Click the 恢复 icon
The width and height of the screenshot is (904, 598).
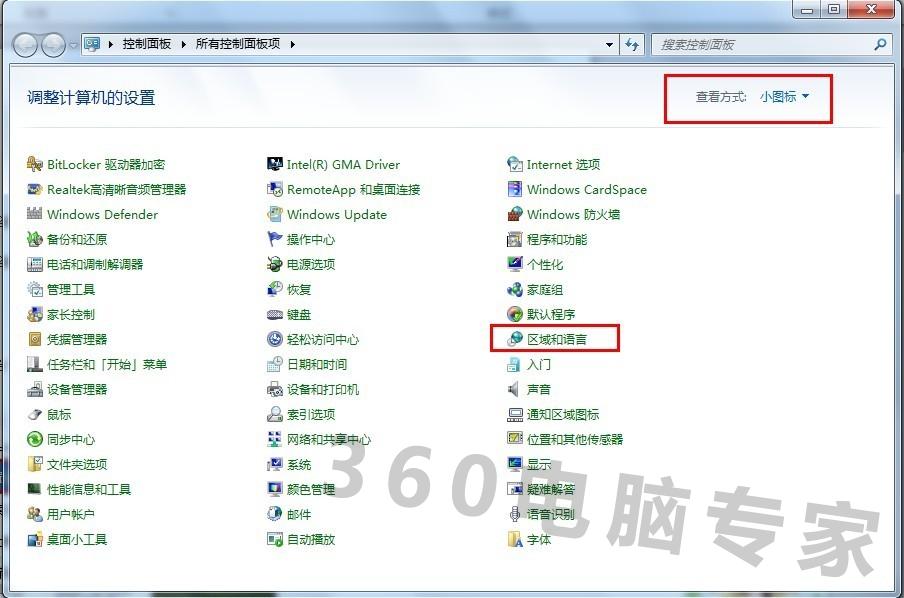275,289
